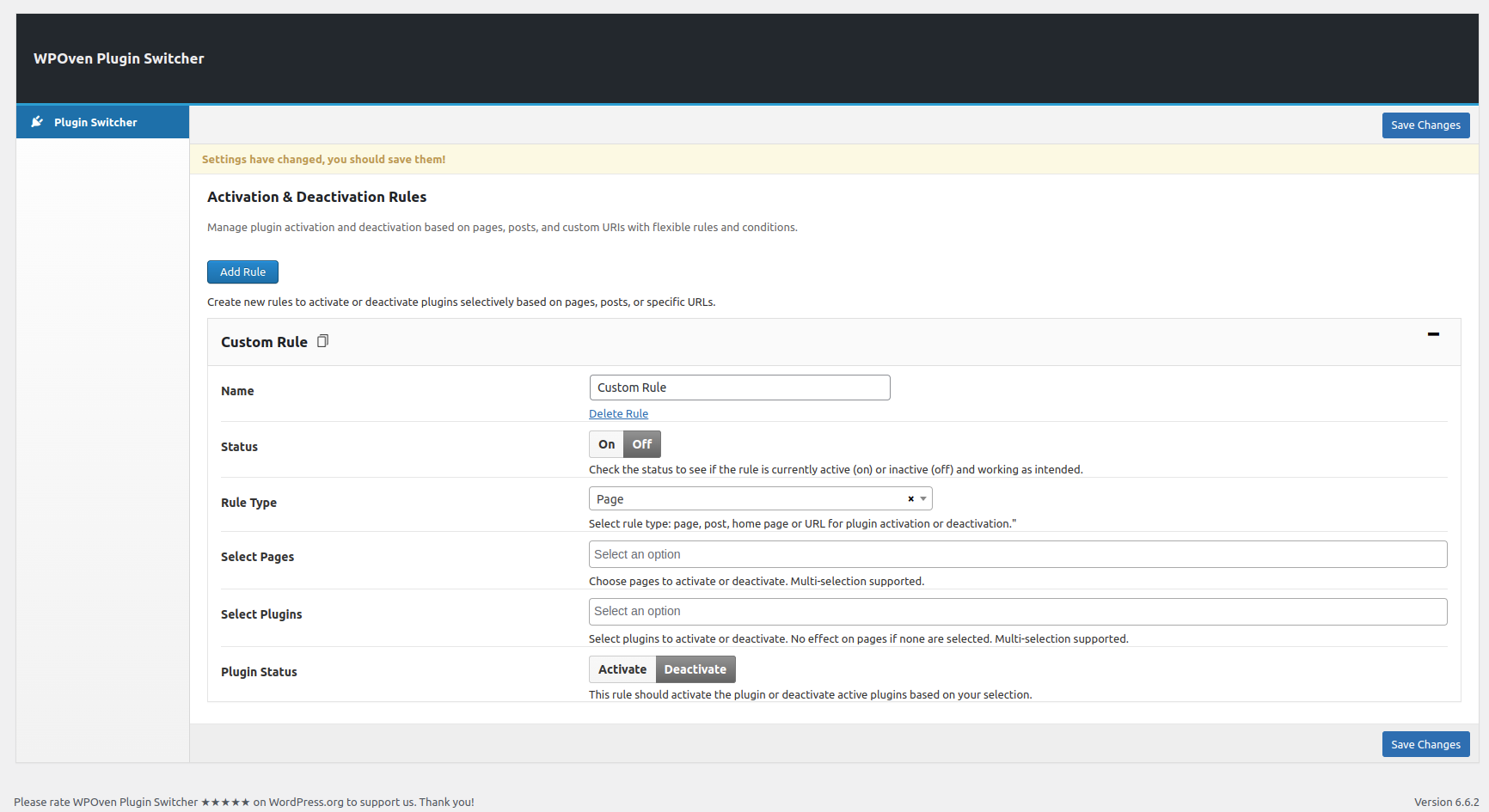
Task: Click the rate WPOven footer message
Action: 244,803
